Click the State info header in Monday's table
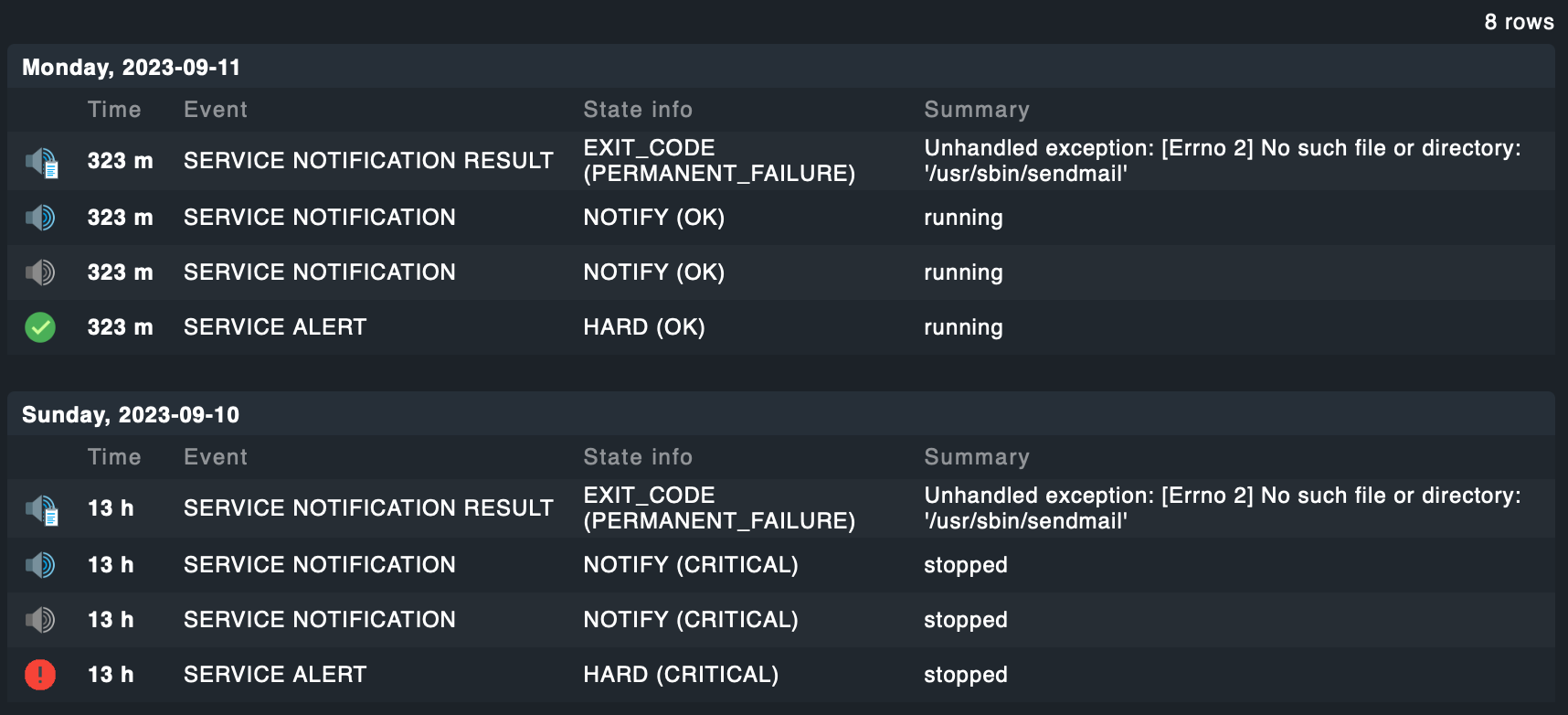The width and height of the screenshot is (1568, 715). coord(638,110)
